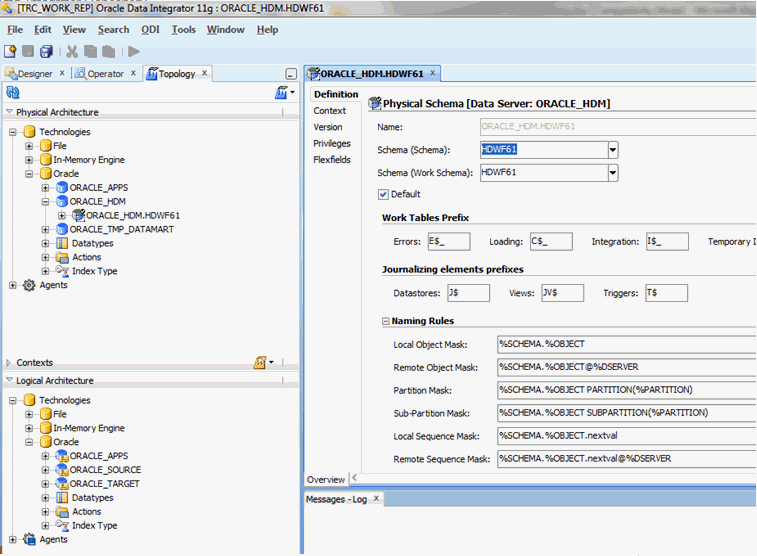Select the ORACLE_HDM data server icon
This screenshot has width=757, height=556.
pos(61,201)
